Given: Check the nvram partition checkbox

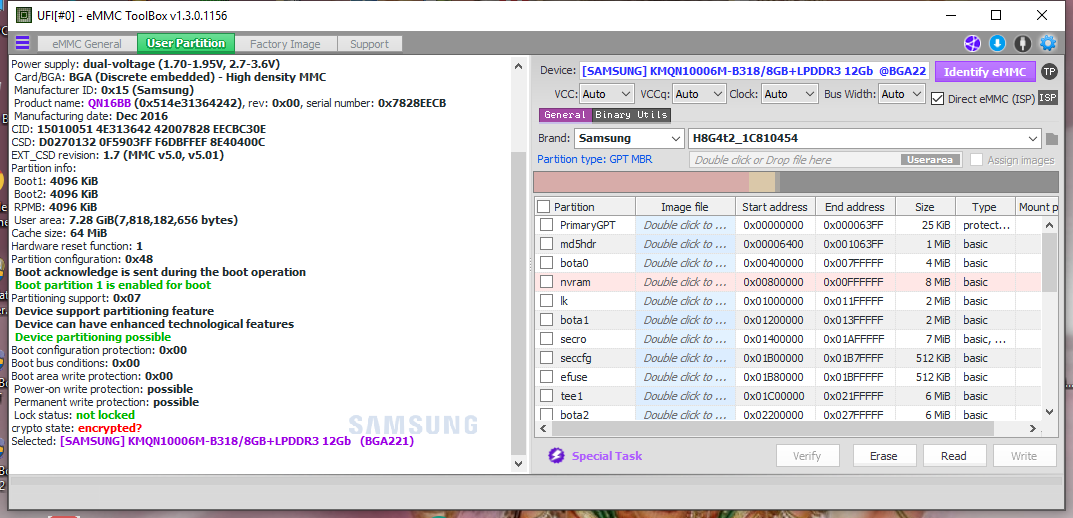Looking at the screenshot, I should coord(546,282).
